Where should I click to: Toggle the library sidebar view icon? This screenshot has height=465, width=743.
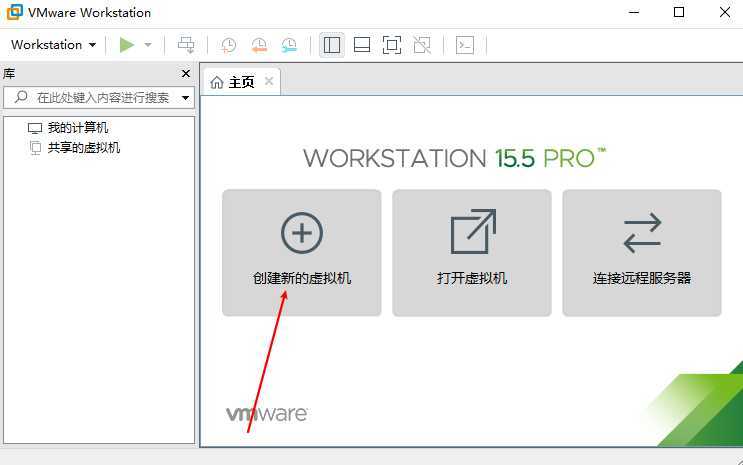pos(332,45)
